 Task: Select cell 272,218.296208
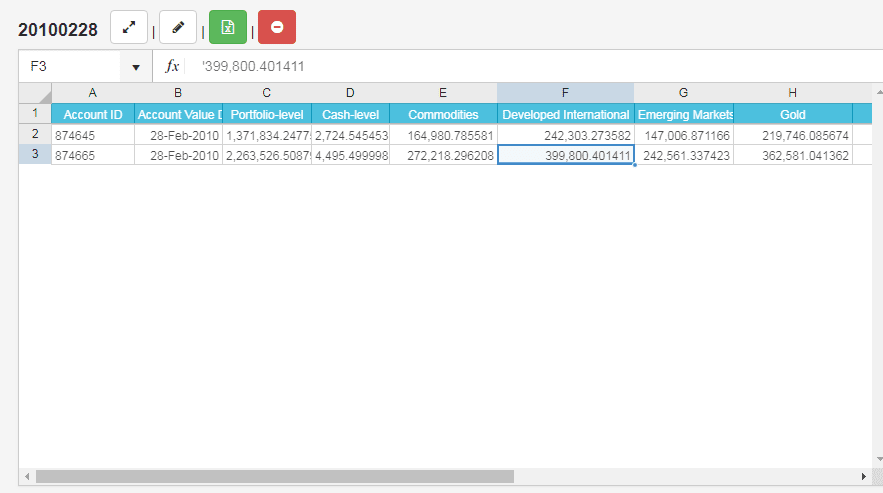coord(443,155)
